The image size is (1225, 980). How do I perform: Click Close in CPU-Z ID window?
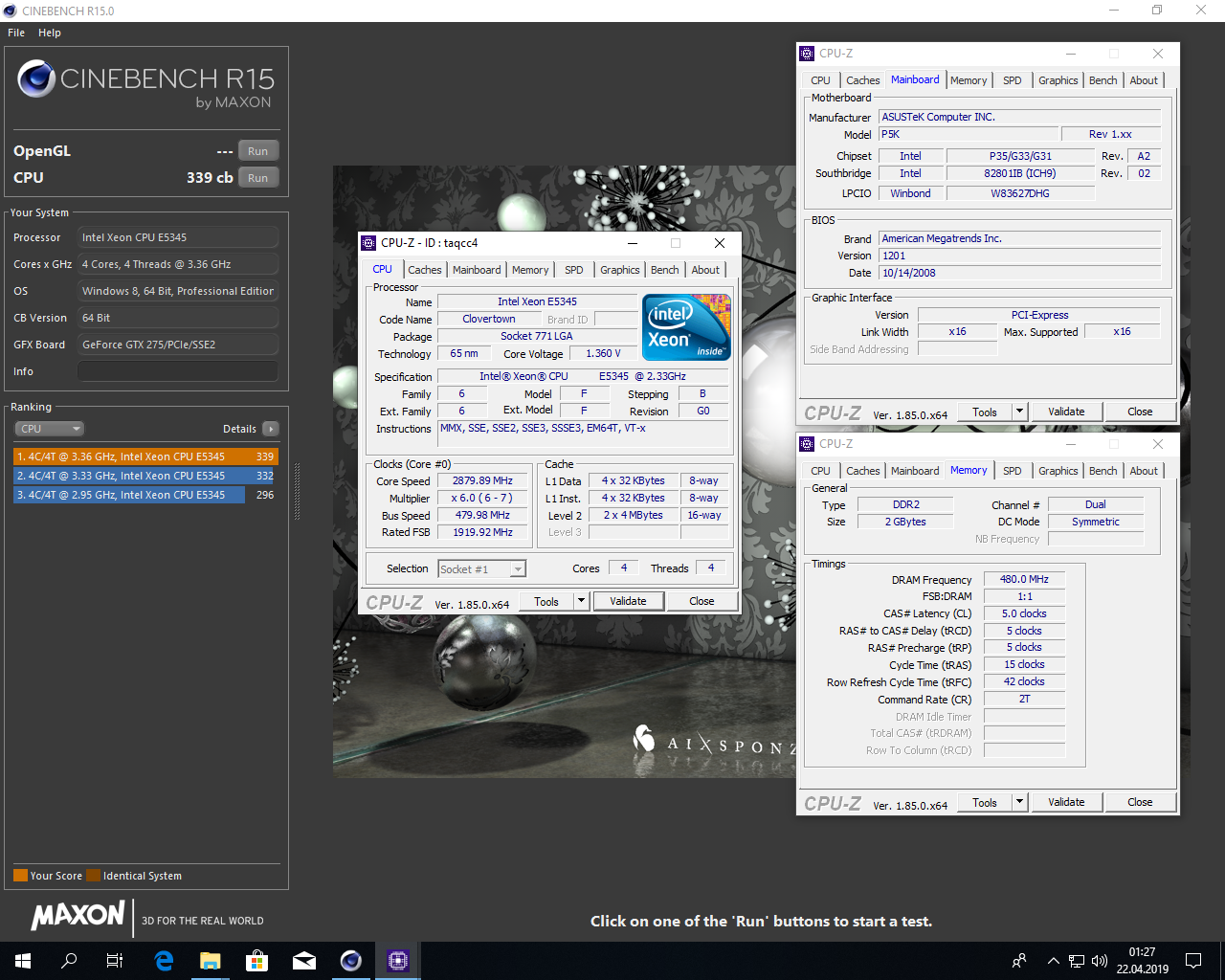pos(702,601)
